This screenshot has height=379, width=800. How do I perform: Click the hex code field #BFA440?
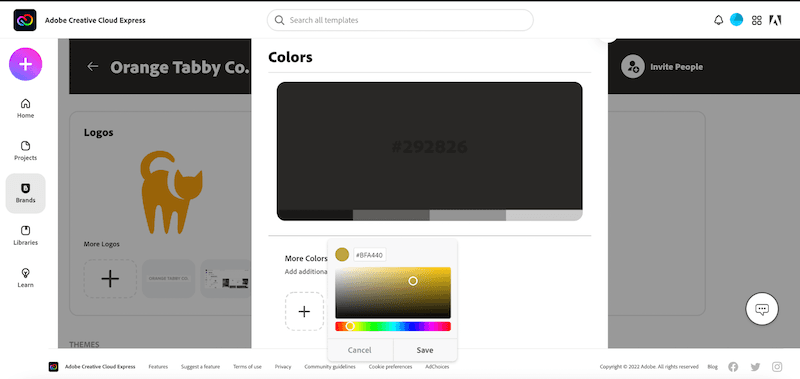pyautogui.click(x=370, y=255)
